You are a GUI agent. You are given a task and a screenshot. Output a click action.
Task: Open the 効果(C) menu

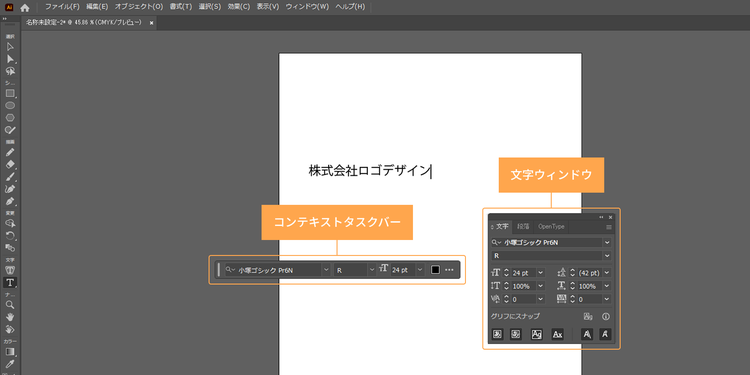tap(239, 7)
